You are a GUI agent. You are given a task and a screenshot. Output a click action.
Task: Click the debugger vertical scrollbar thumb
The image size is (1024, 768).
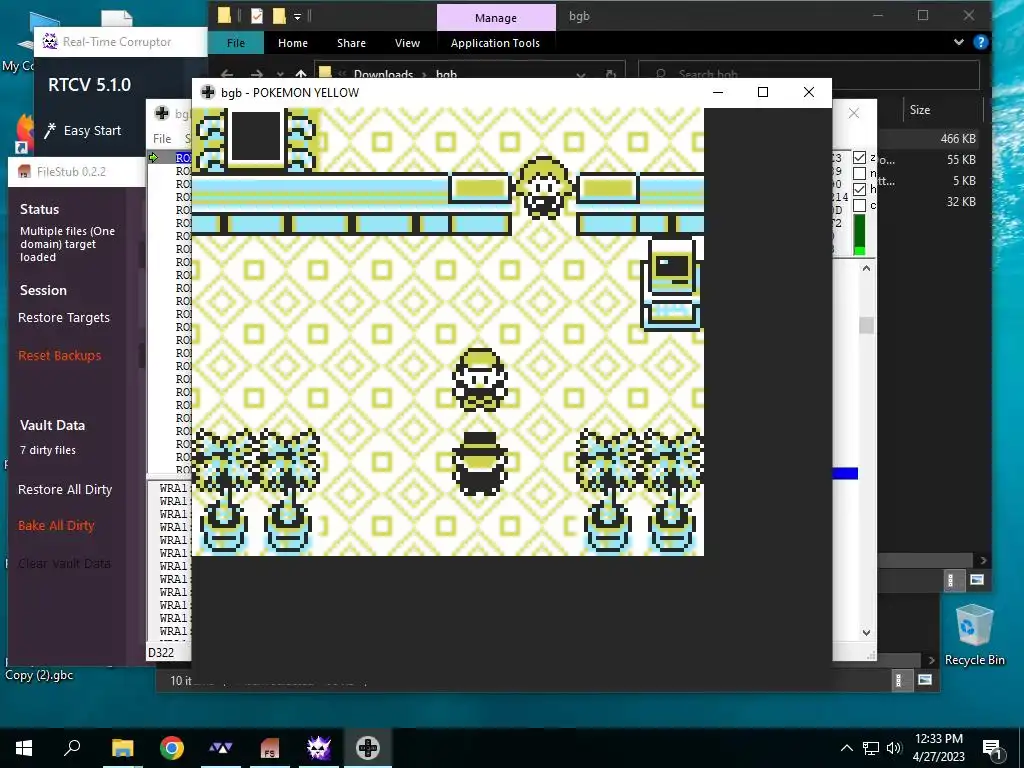[866, 325]
